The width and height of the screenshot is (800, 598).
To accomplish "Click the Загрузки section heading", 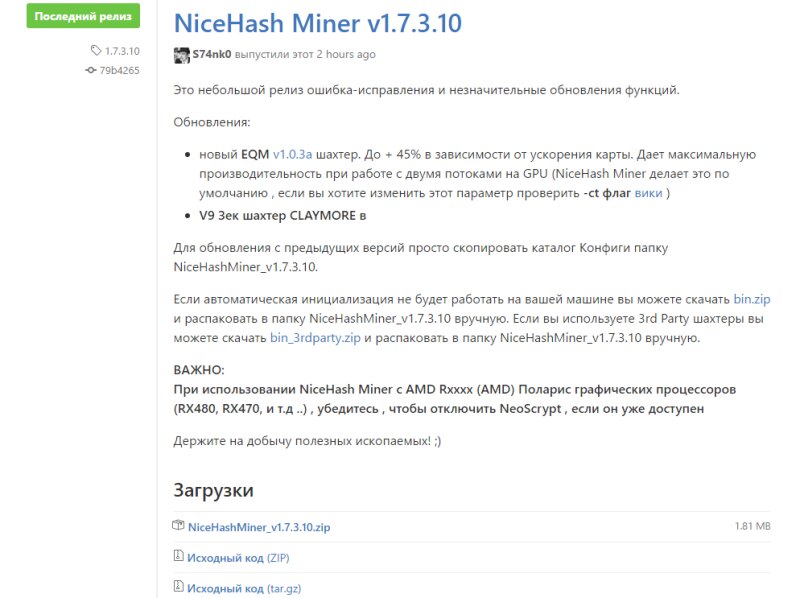I will point(213,490).
